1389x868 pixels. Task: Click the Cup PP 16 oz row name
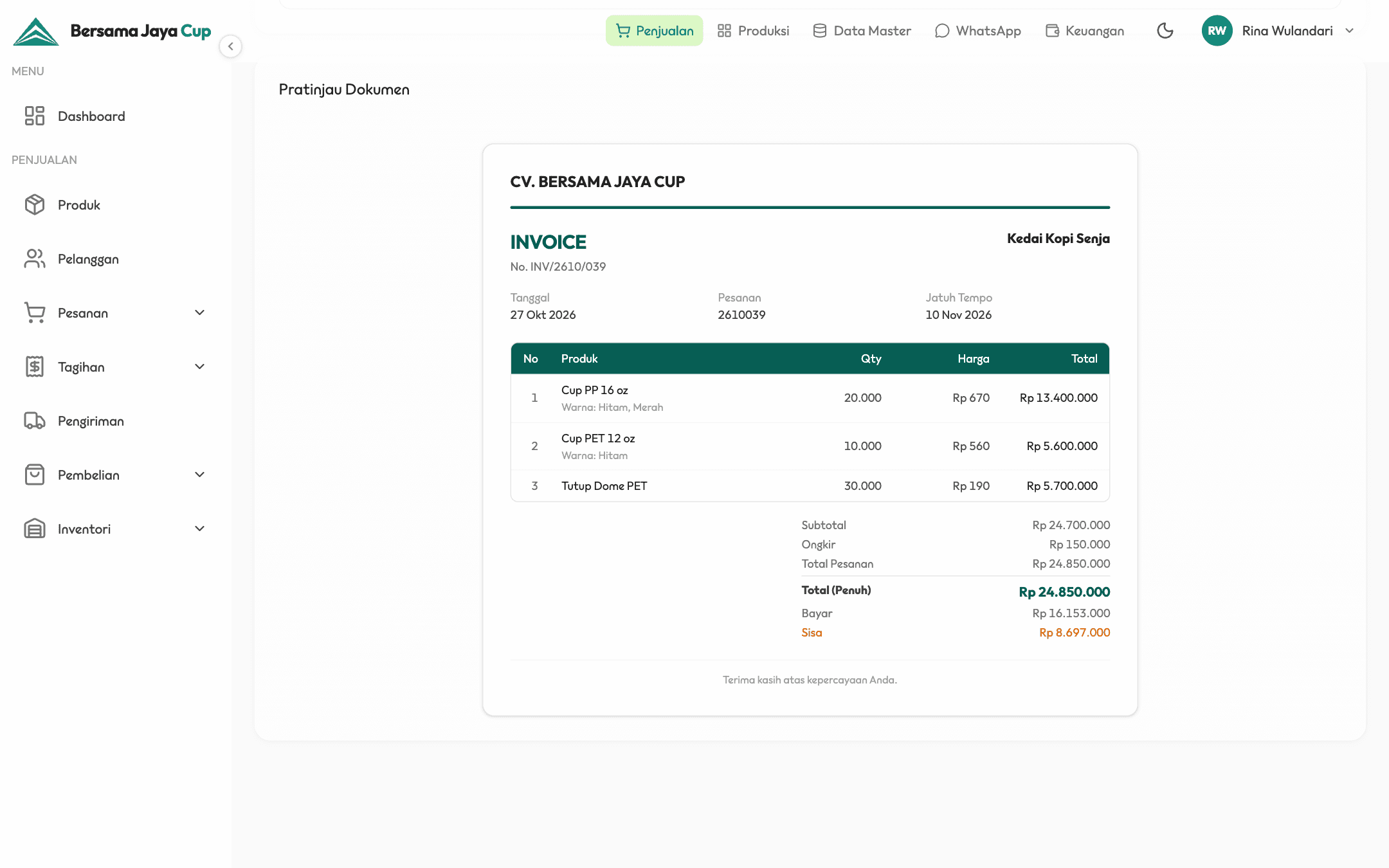coord(595,390)
